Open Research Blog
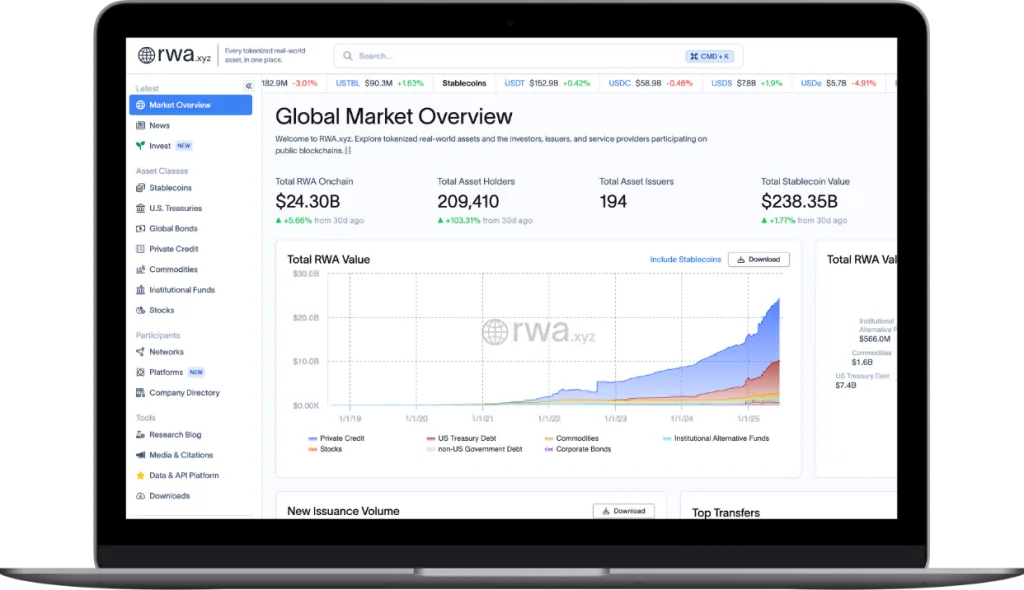Screen dimensions: 1024x590 click(175, 434)
